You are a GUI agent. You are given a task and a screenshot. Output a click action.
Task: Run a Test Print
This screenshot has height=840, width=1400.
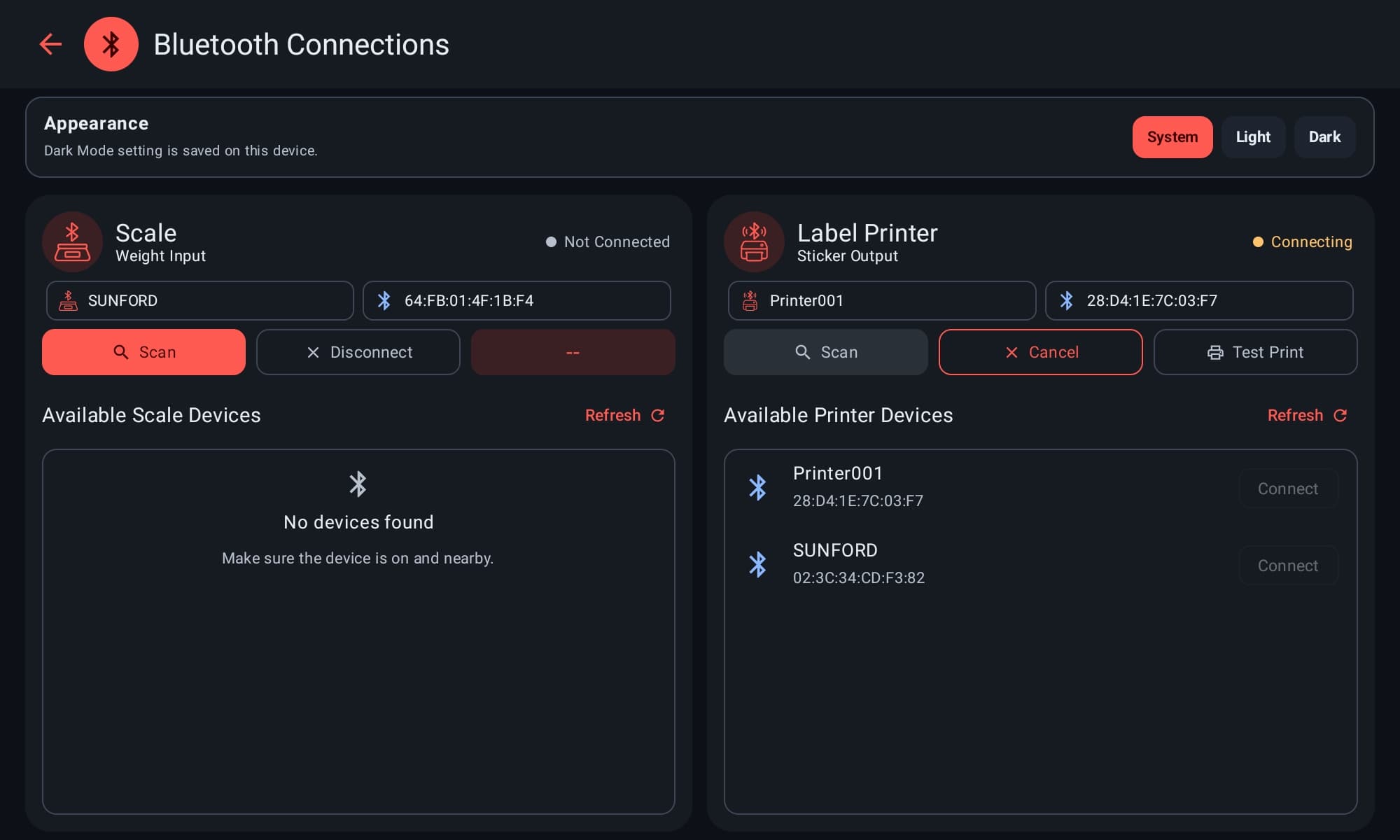(1256, 352)
